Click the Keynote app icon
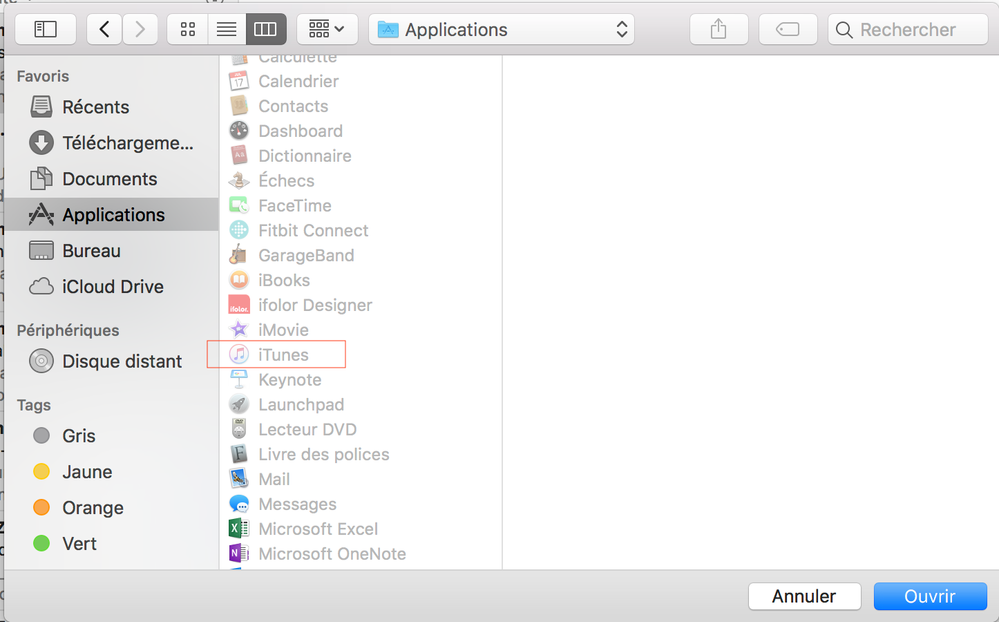 (239, 379)
